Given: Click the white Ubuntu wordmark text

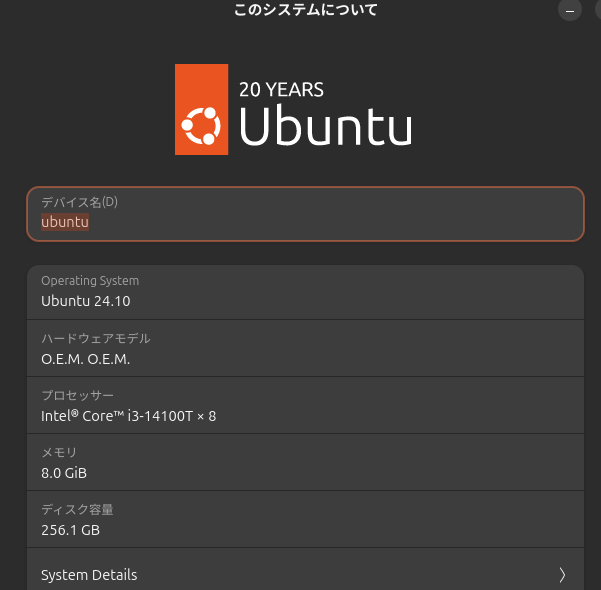Looking at the screenshot, I should point(325,127).
